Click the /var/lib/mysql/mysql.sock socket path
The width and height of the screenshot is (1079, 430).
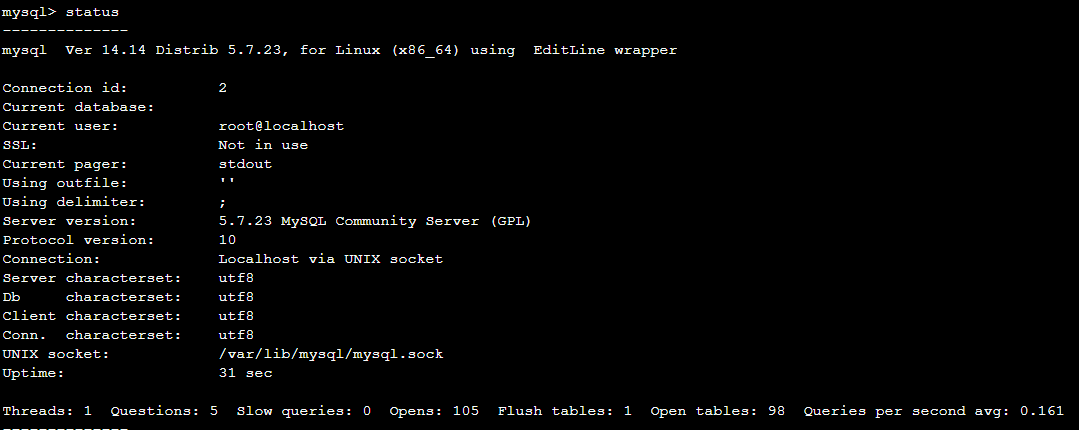coord(330,354)
